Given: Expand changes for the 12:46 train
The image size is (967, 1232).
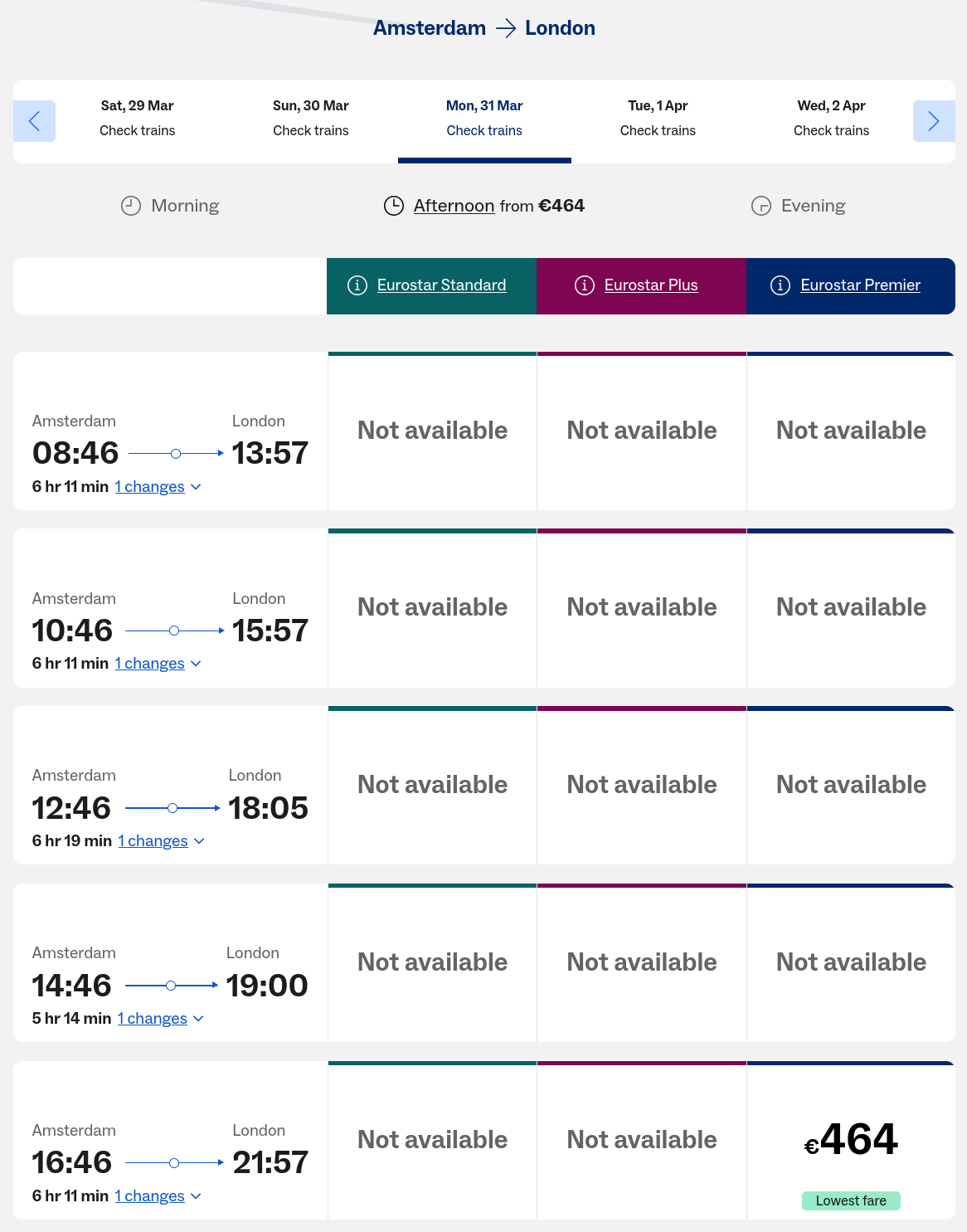Looking at the screenshot, I should (161, 841).
